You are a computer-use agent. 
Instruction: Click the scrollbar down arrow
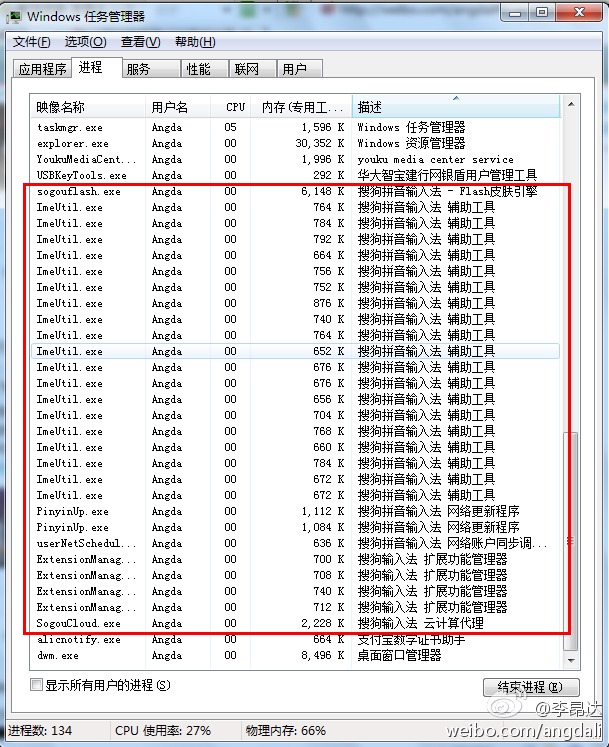point(571,661)
